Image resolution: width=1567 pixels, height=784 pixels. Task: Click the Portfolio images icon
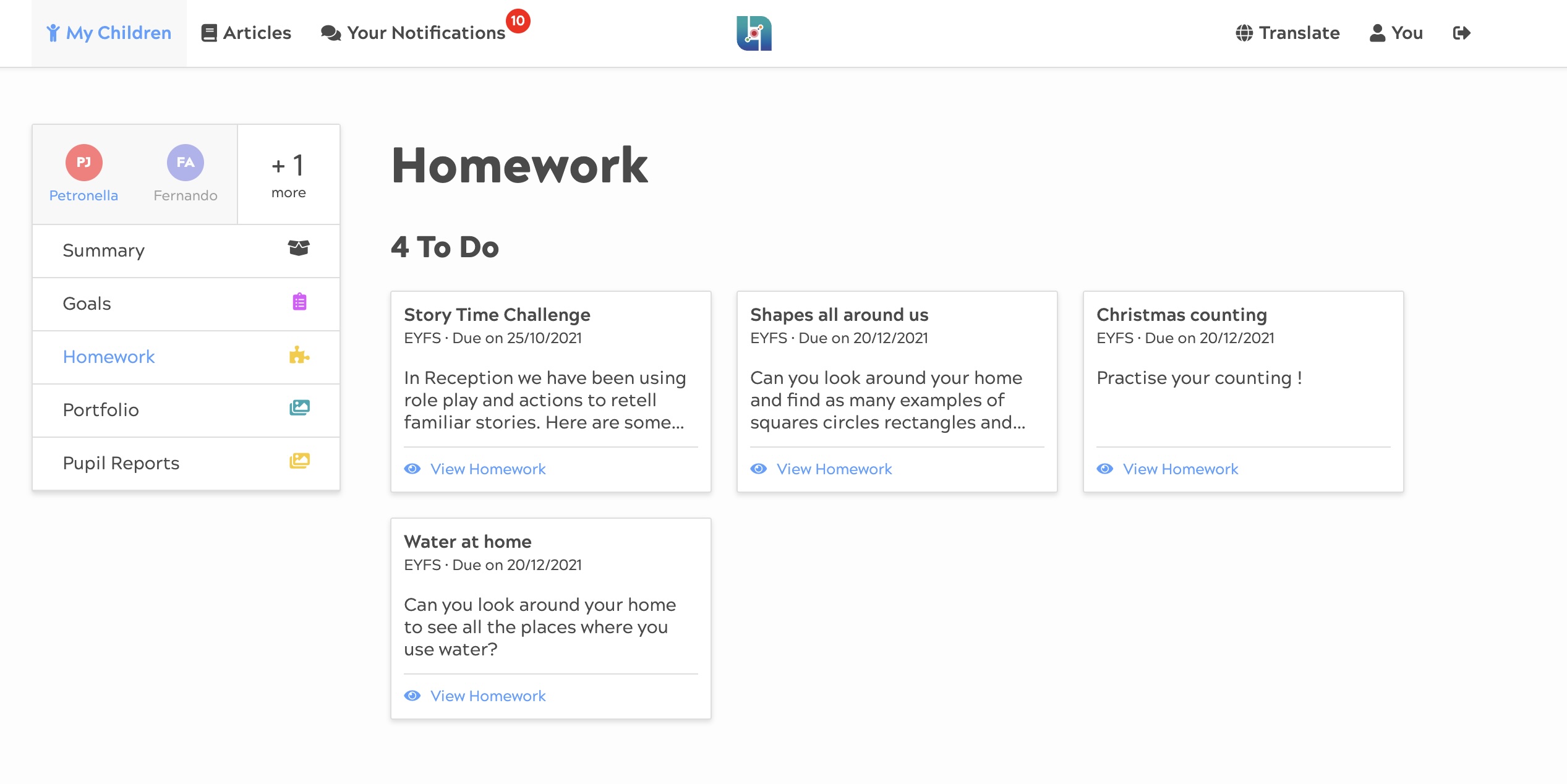tap(299, 408)
